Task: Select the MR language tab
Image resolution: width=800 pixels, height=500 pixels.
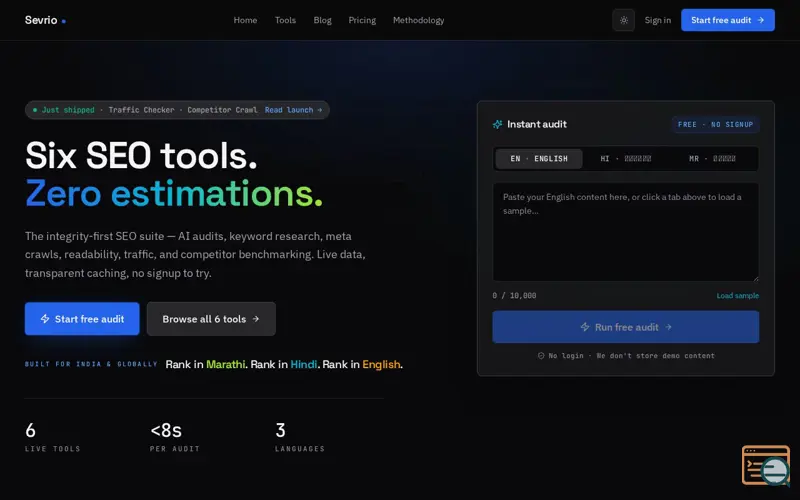Action: 712,159
